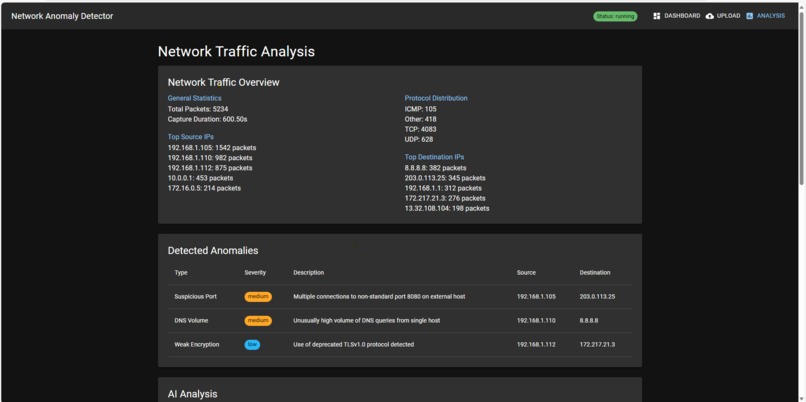Click '172.217.21.3: 276 packets' entry
This screenshot has width=806, height=402.
tap(445, 198)
